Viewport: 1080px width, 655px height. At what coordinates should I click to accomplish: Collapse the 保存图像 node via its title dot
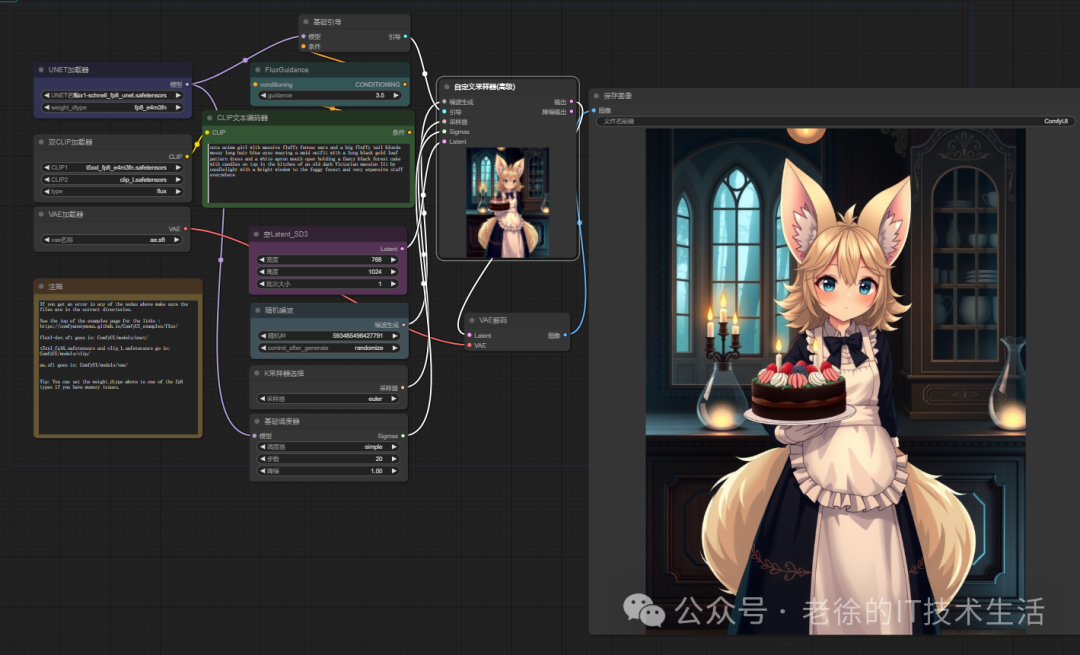click(596, 96)
